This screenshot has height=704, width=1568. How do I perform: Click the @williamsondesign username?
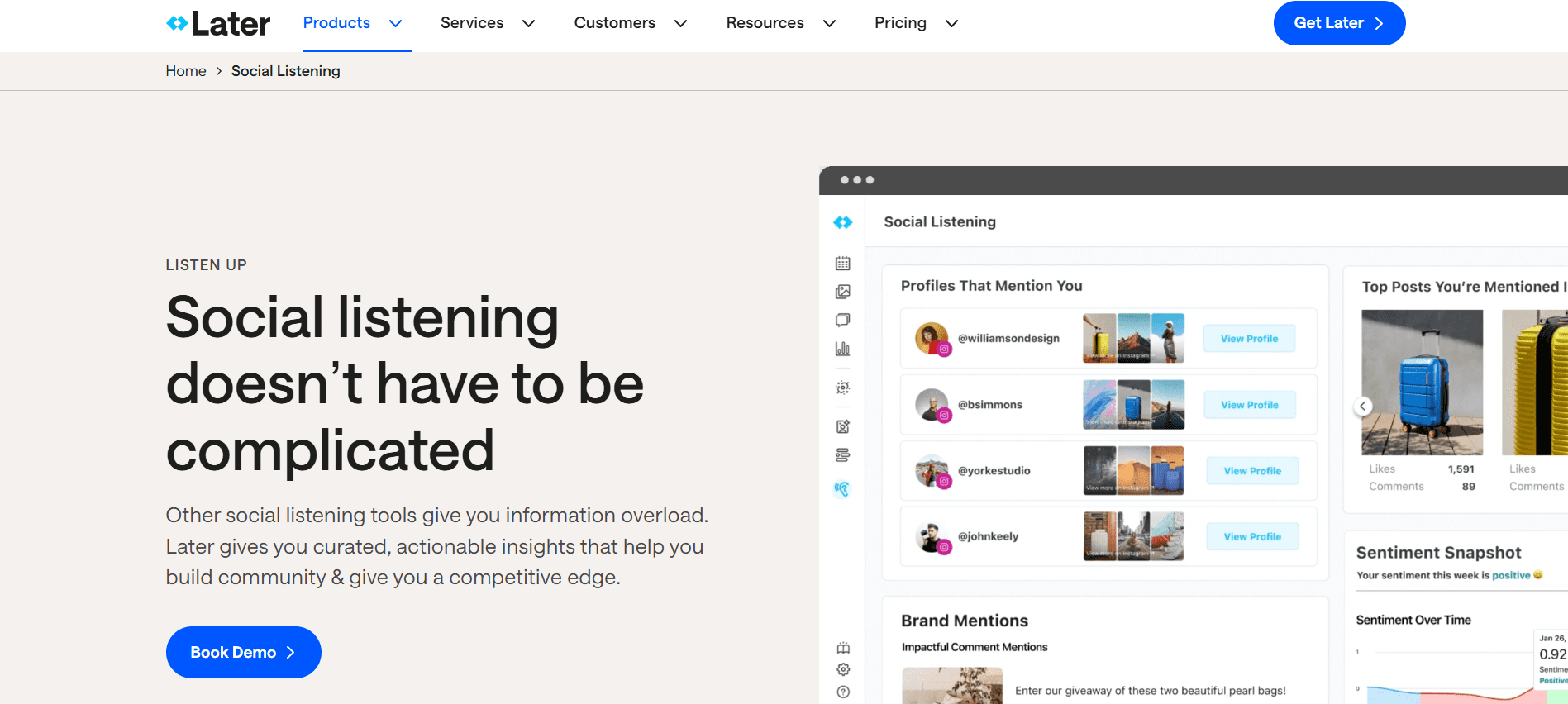pos(1008,338)
